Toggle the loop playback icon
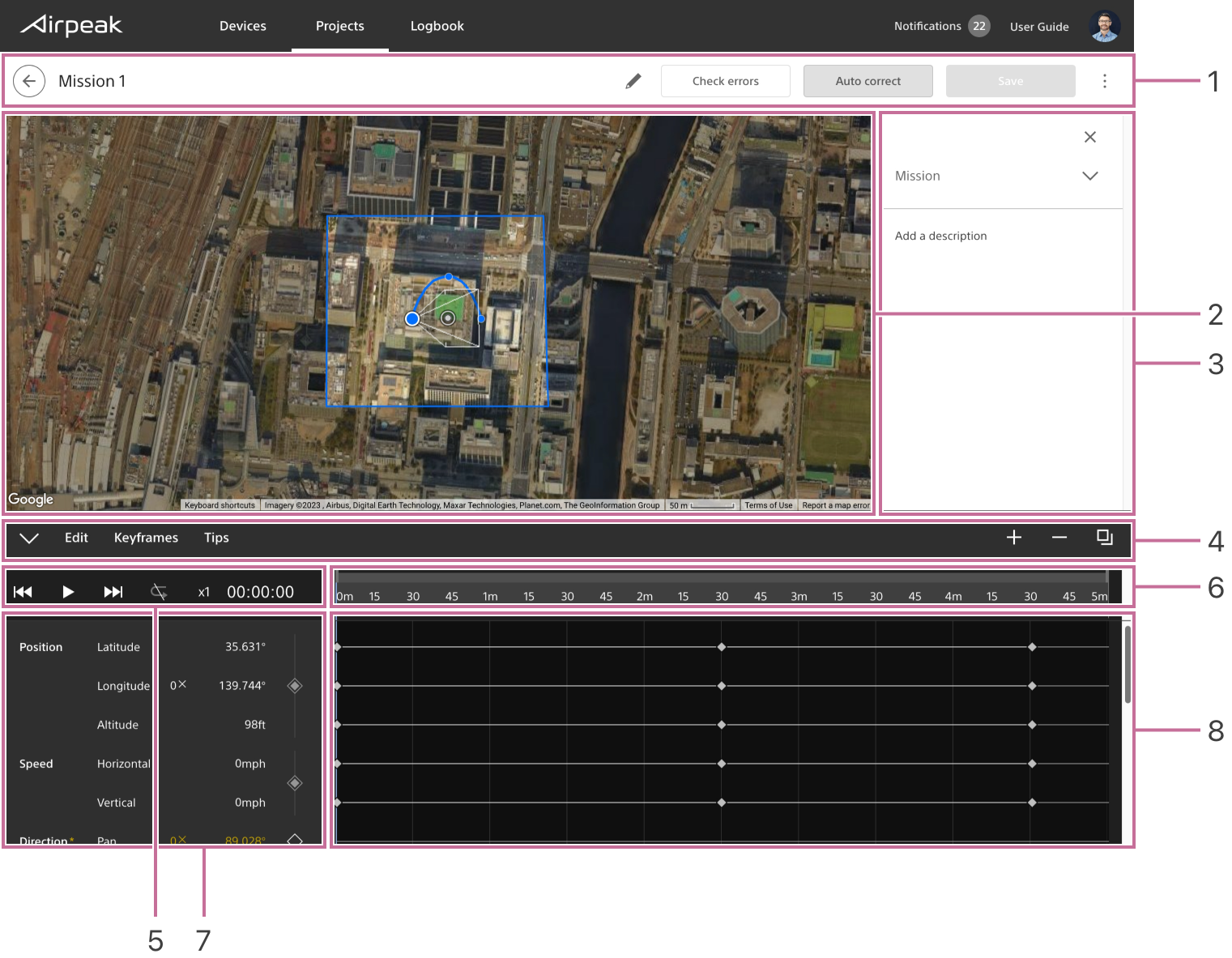1232x958 pixels. pyautogui.click(x=160, y=592)
